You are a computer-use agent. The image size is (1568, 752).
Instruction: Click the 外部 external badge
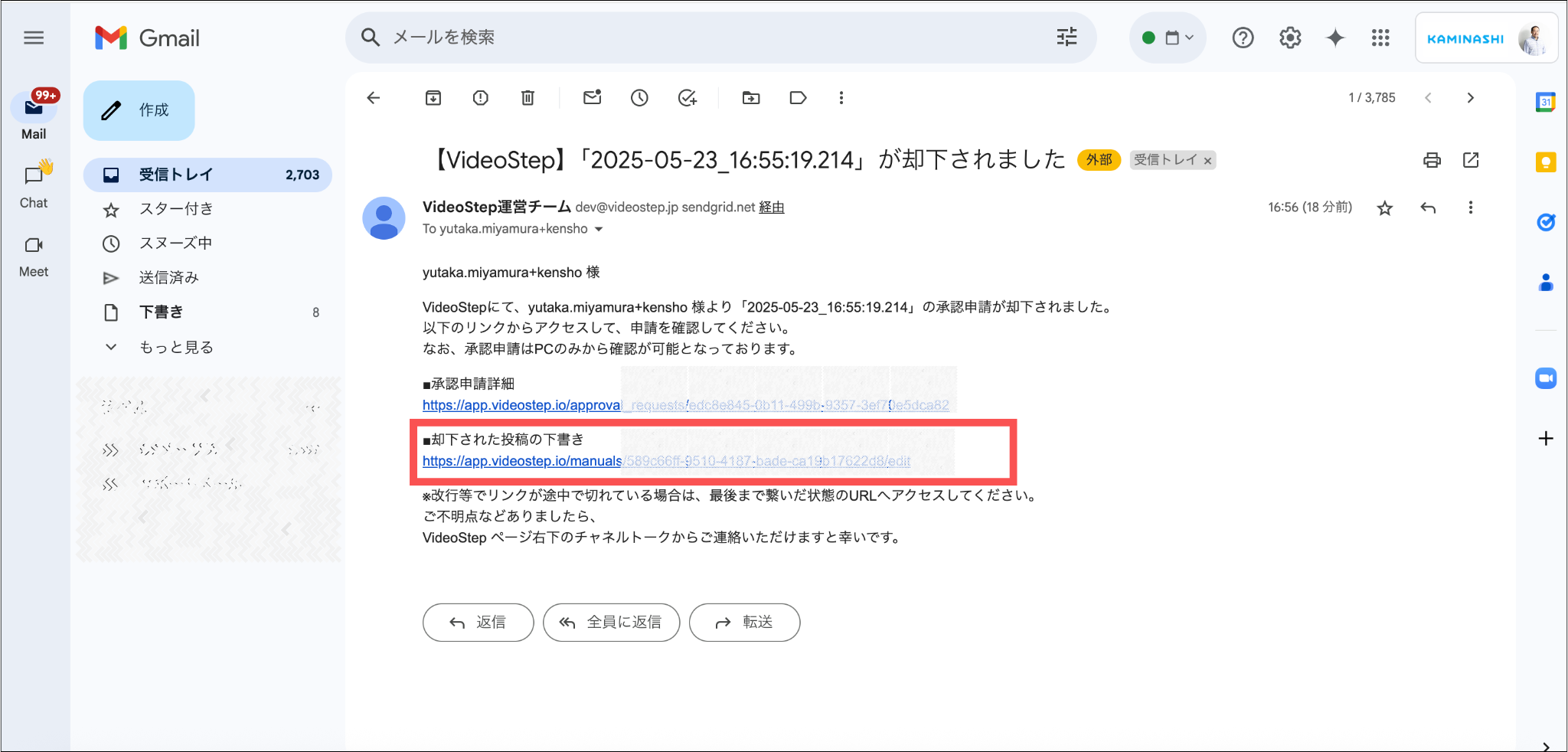[1099, 160]
